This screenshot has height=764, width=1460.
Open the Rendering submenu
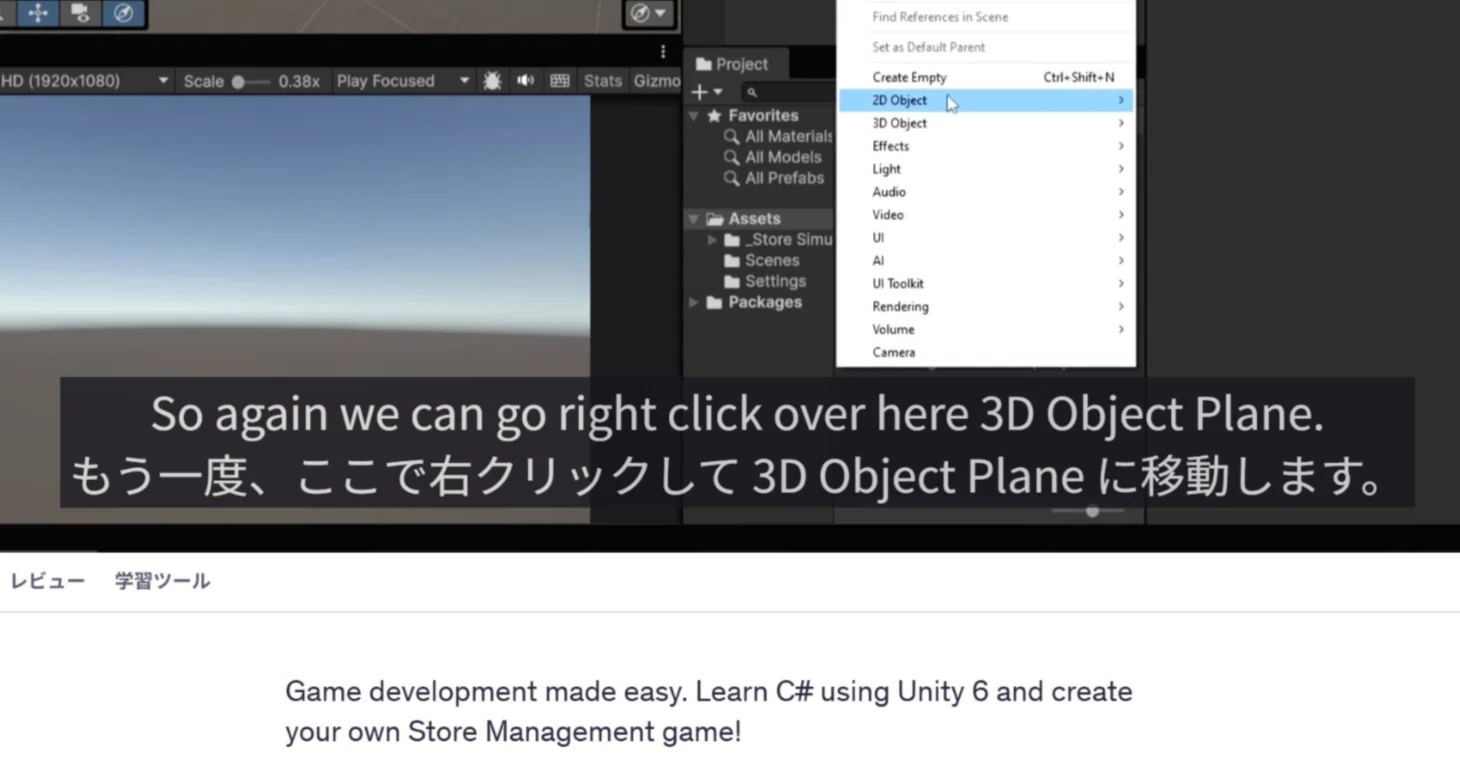click(x=986, y=307)
